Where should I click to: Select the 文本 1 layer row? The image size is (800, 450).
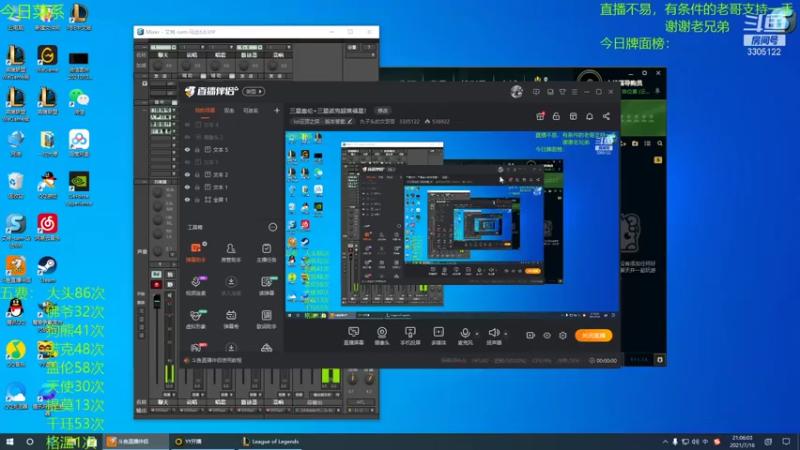pyautogui.click(x=232, y=187)
